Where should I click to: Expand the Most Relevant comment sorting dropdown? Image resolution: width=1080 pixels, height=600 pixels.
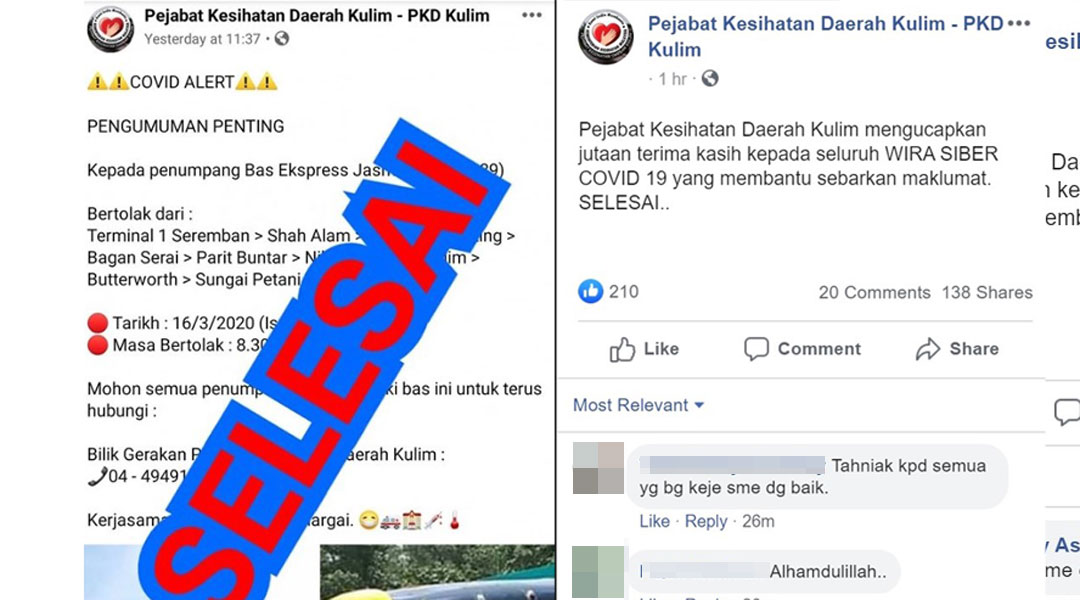638,405
